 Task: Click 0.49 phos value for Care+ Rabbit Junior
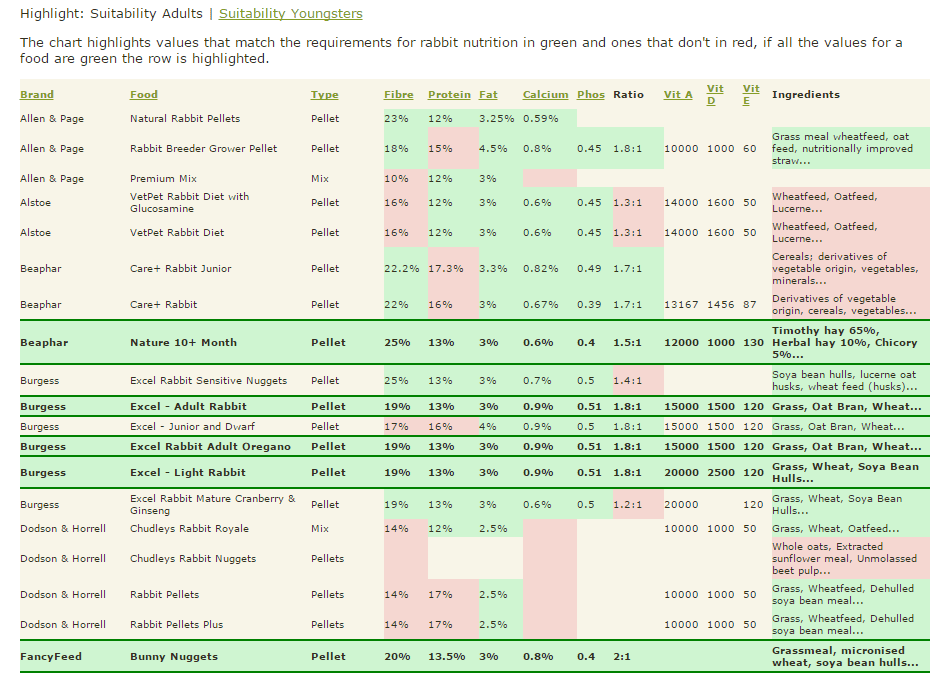point(589,269)
